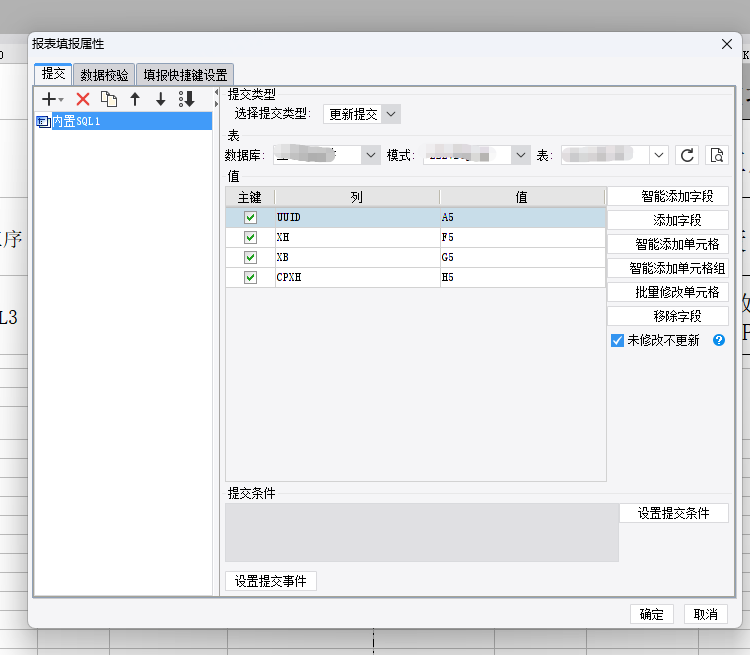
Task: Move the item down with the arrow icon
Action: point(160,99)
